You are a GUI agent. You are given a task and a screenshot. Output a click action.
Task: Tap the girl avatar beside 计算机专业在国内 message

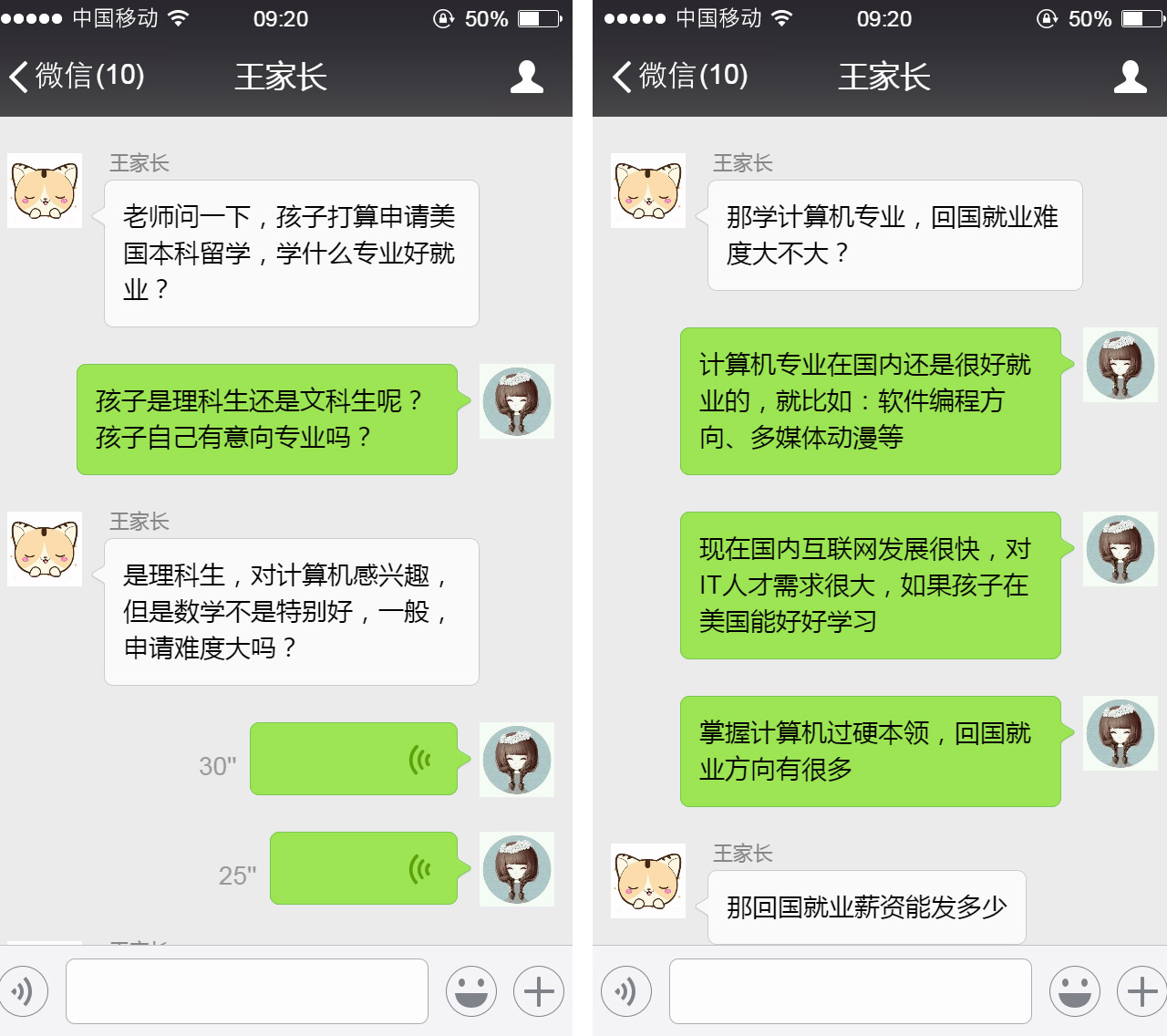pyautogui.click(x=1121, y=365)
